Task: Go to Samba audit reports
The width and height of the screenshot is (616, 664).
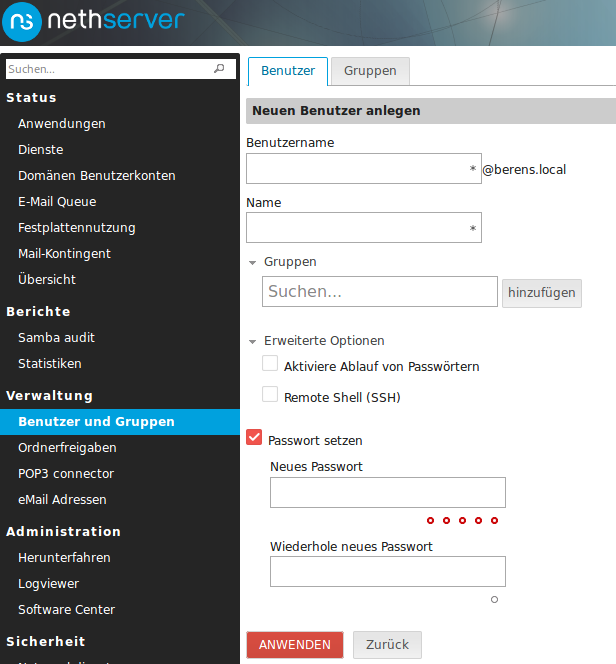Action: click(x=56, y=337)
